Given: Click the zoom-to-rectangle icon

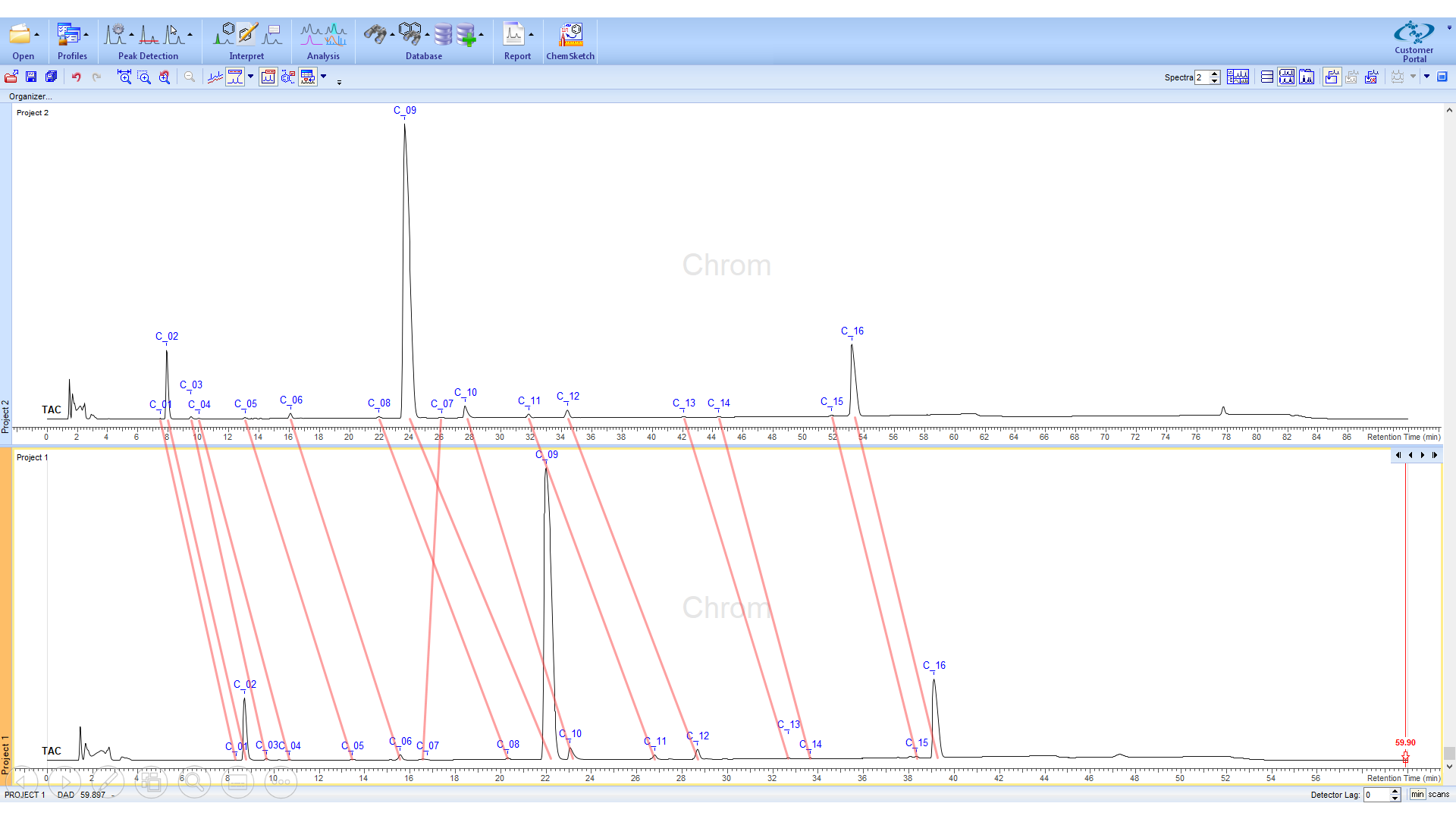Looking at the screenshot, I should (x=144, y=77).
